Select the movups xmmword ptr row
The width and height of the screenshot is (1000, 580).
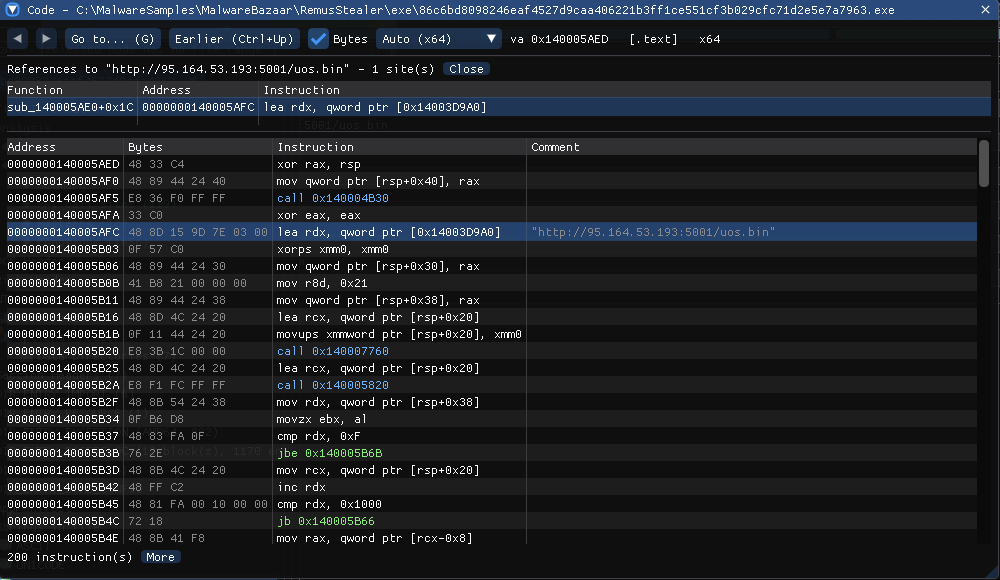491,334
